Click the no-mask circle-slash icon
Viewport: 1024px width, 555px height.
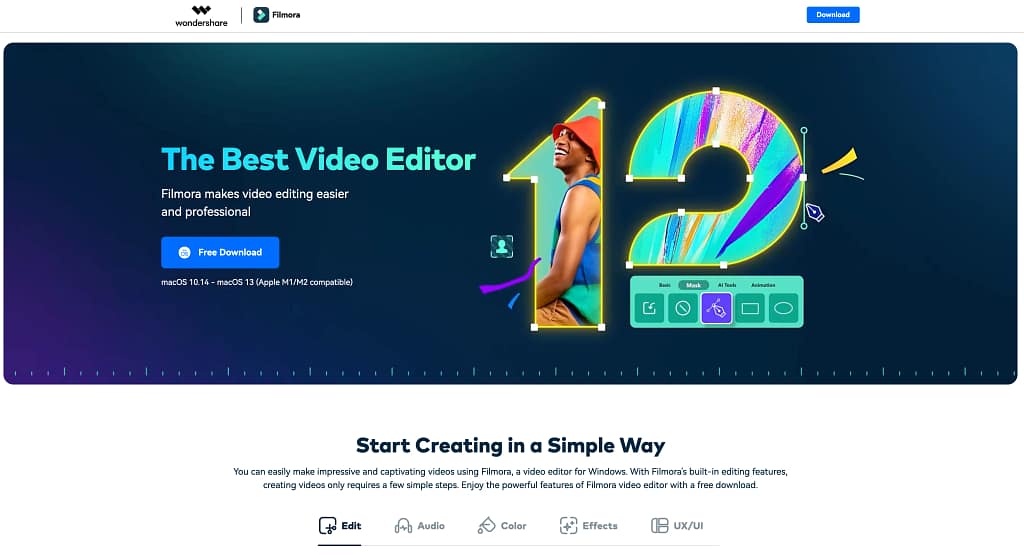click(682, 309)
